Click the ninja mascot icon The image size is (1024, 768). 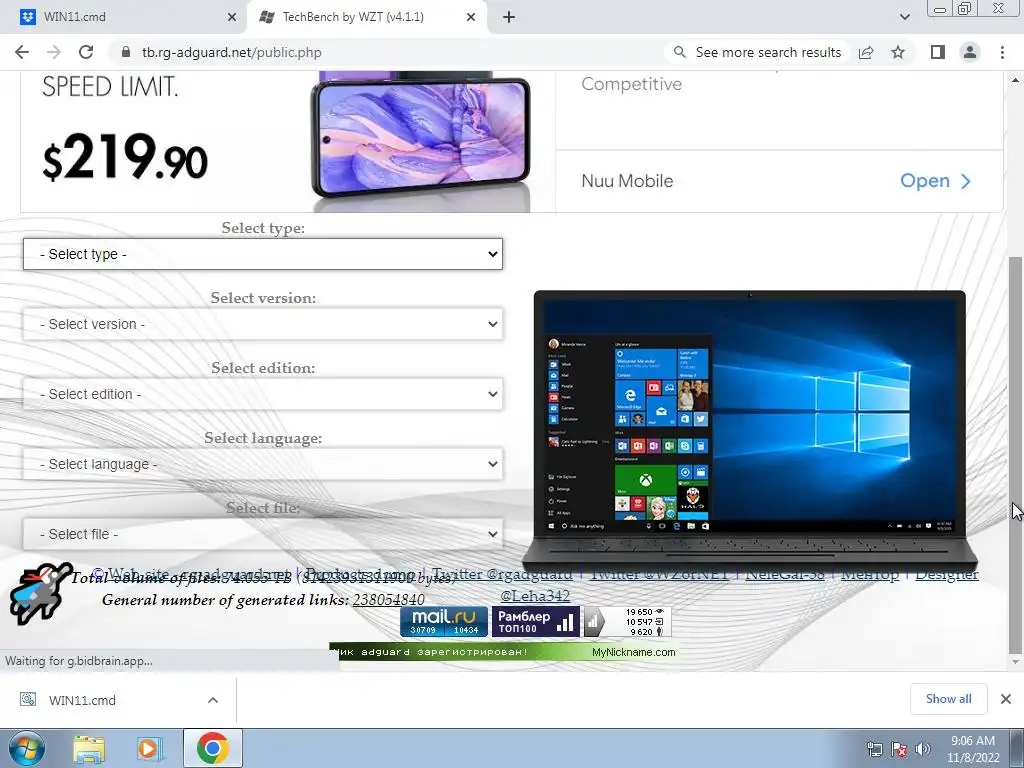click(x=40, y=593)
